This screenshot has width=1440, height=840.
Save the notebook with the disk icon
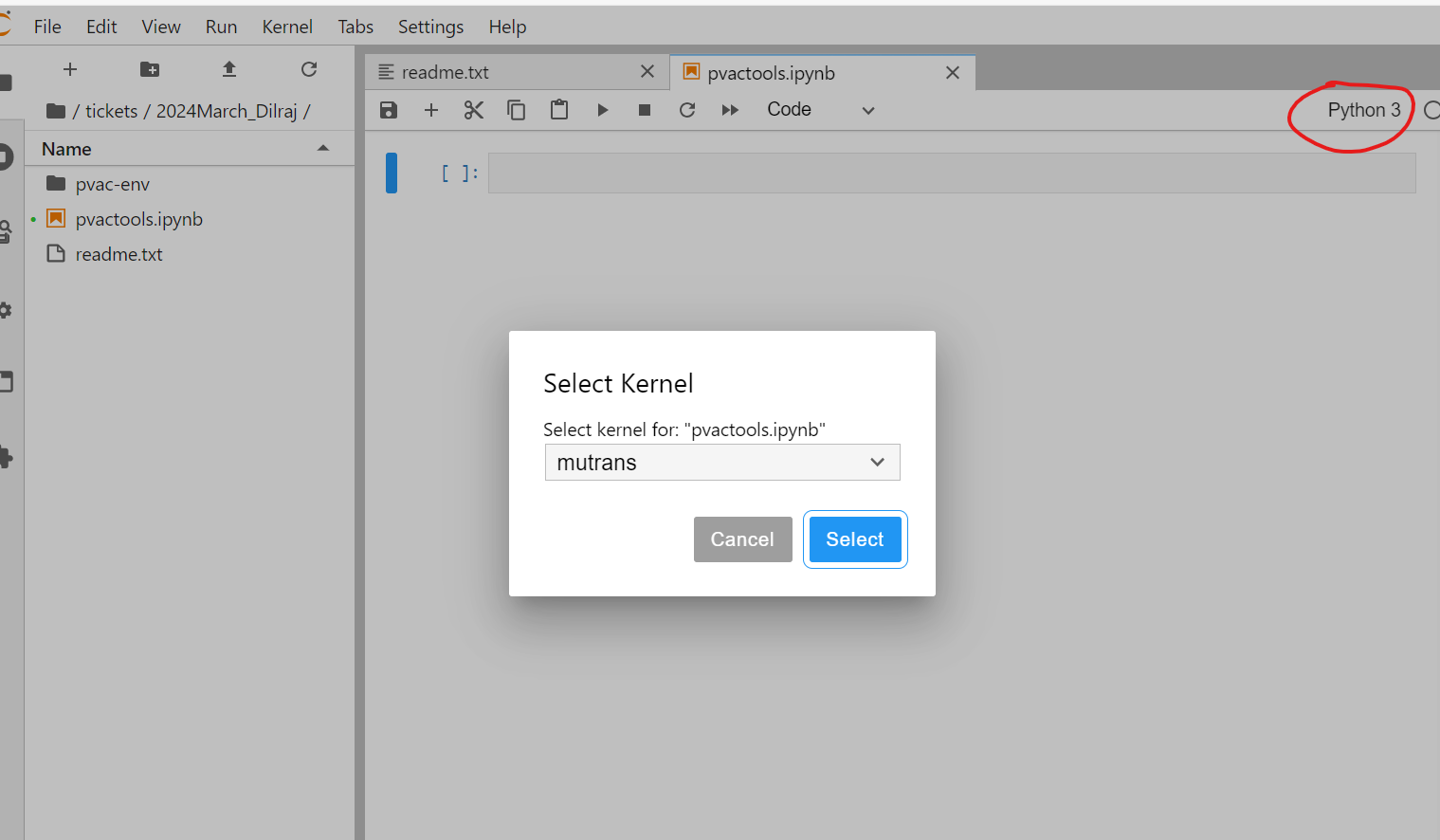coord(389,110)
